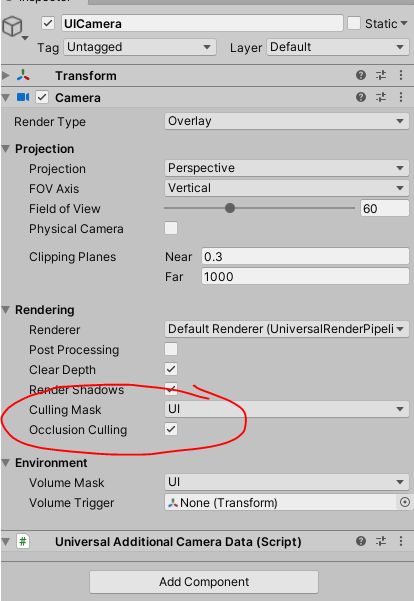The height and width of the screenshot is (601, 414).
Task: Click the GameObject cube icon
Action: [x=12, y=26]
